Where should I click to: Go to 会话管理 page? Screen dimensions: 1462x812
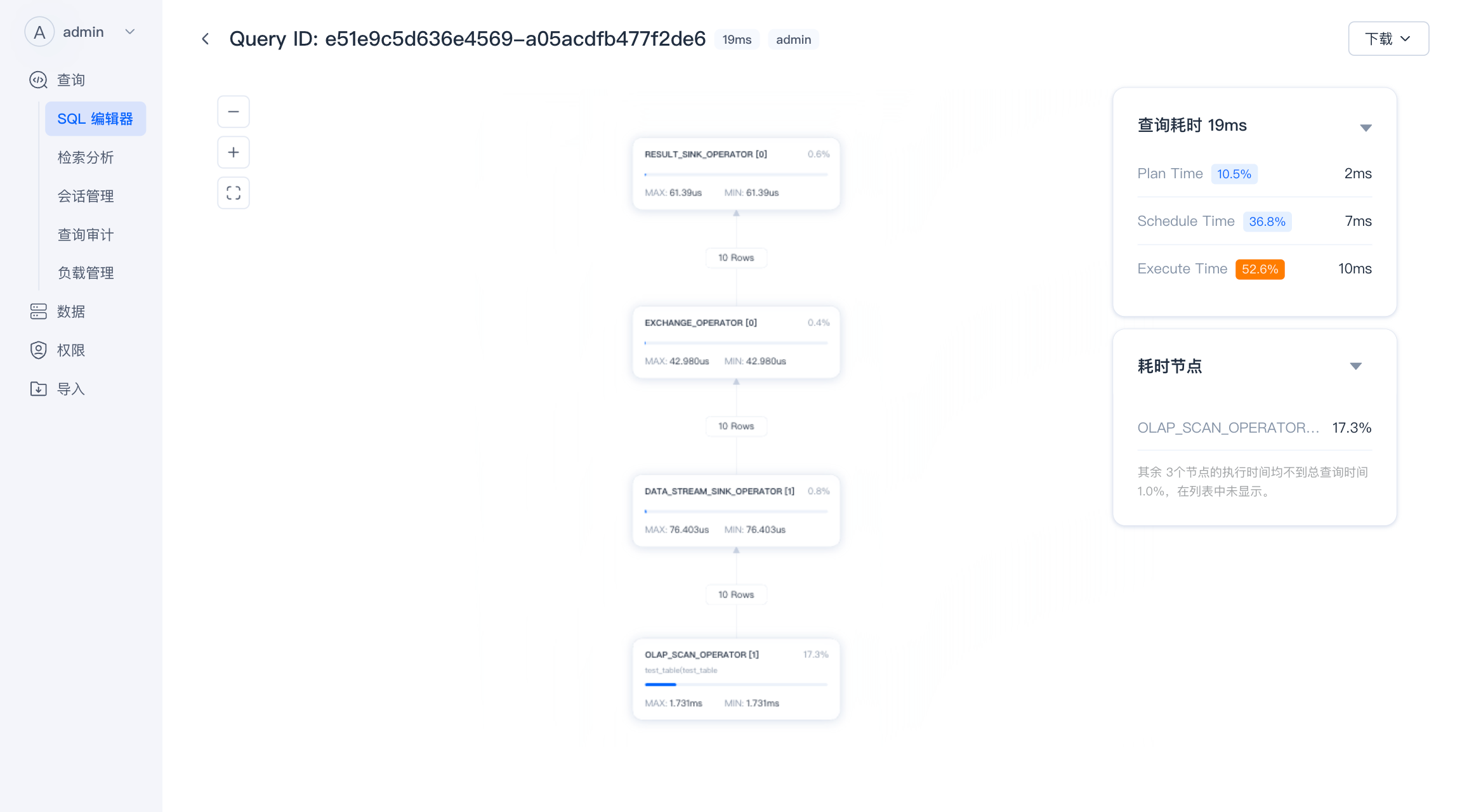pyautogui.click(x=86, y=196)
